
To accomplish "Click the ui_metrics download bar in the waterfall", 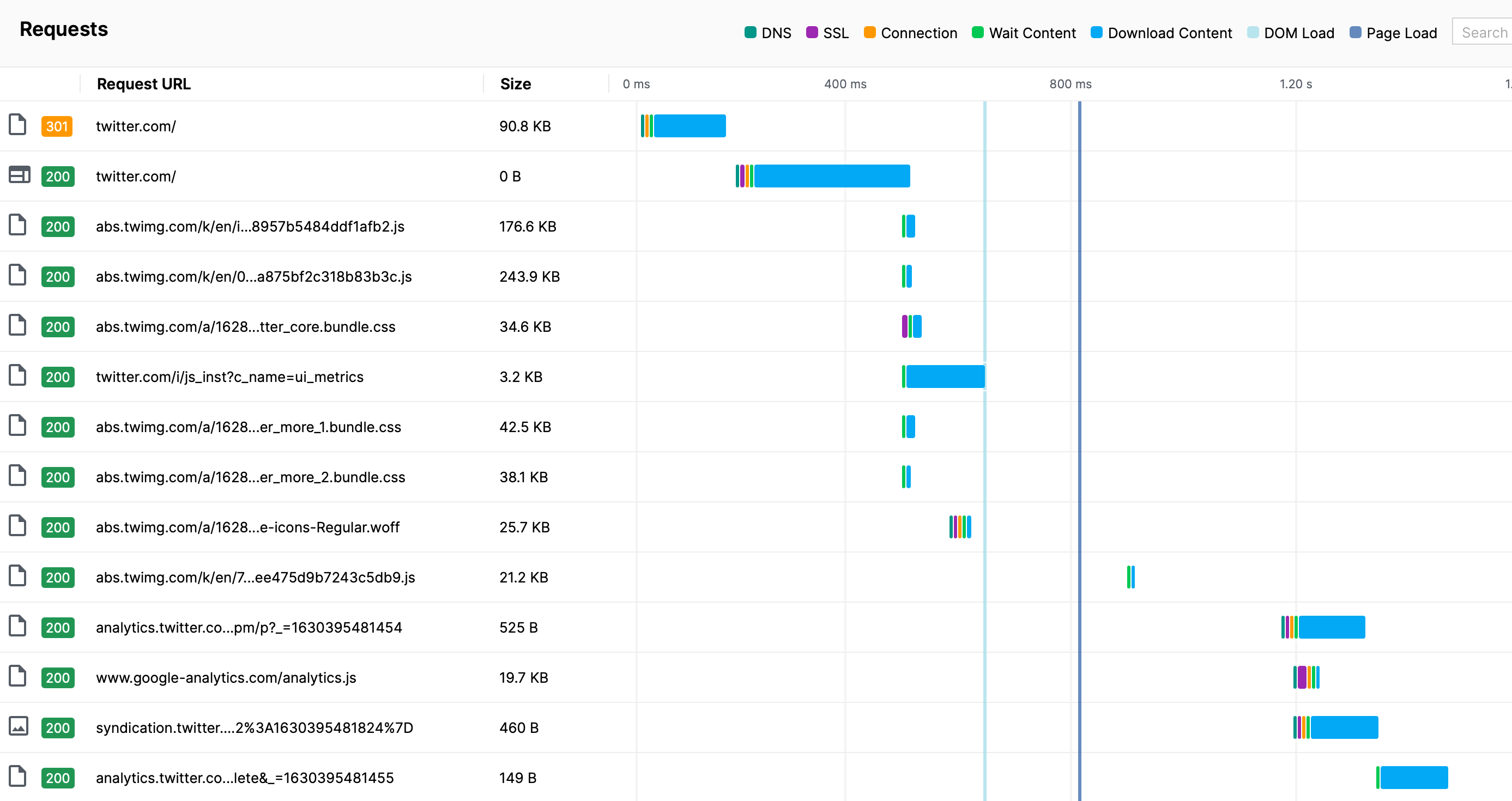I will 945,376.
